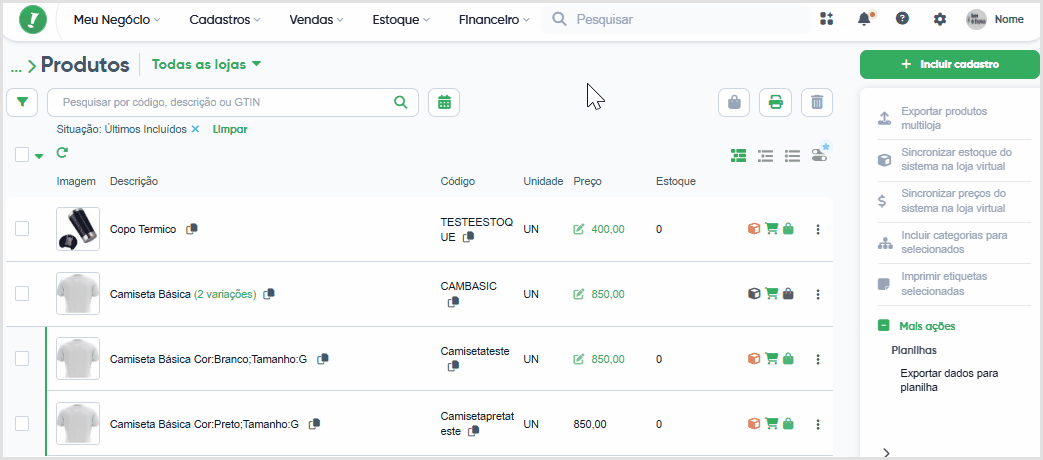This screenshot has height=460, width=1043.
Task: Tick the Copo Termico row checkbox
Action: [x=22, y=229]
